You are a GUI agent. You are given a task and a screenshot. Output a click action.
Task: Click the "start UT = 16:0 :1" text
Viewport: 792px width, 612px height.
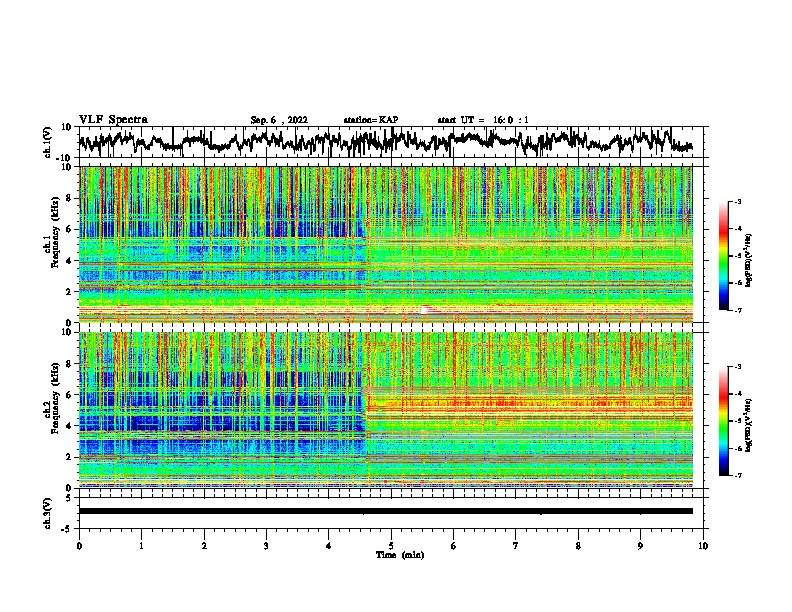pos(483,120)
